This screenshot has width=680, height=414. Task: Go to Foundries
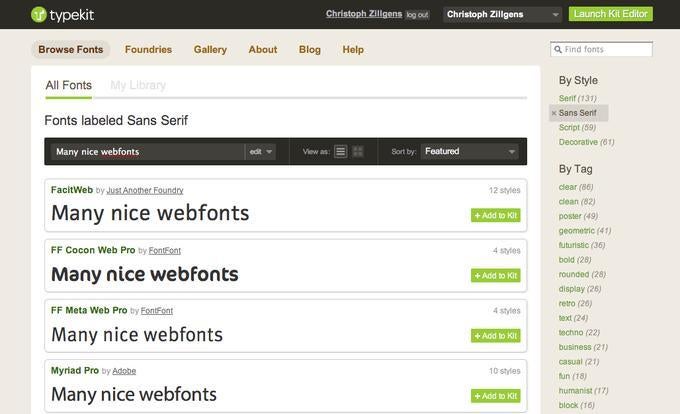pos(148,49)
